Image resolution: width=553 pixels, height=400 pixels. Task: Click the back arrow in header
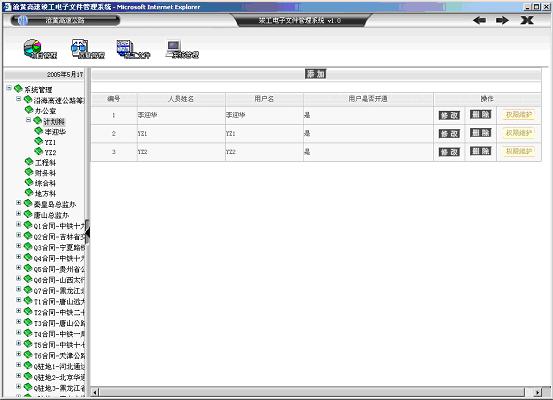tap(479, 20)
